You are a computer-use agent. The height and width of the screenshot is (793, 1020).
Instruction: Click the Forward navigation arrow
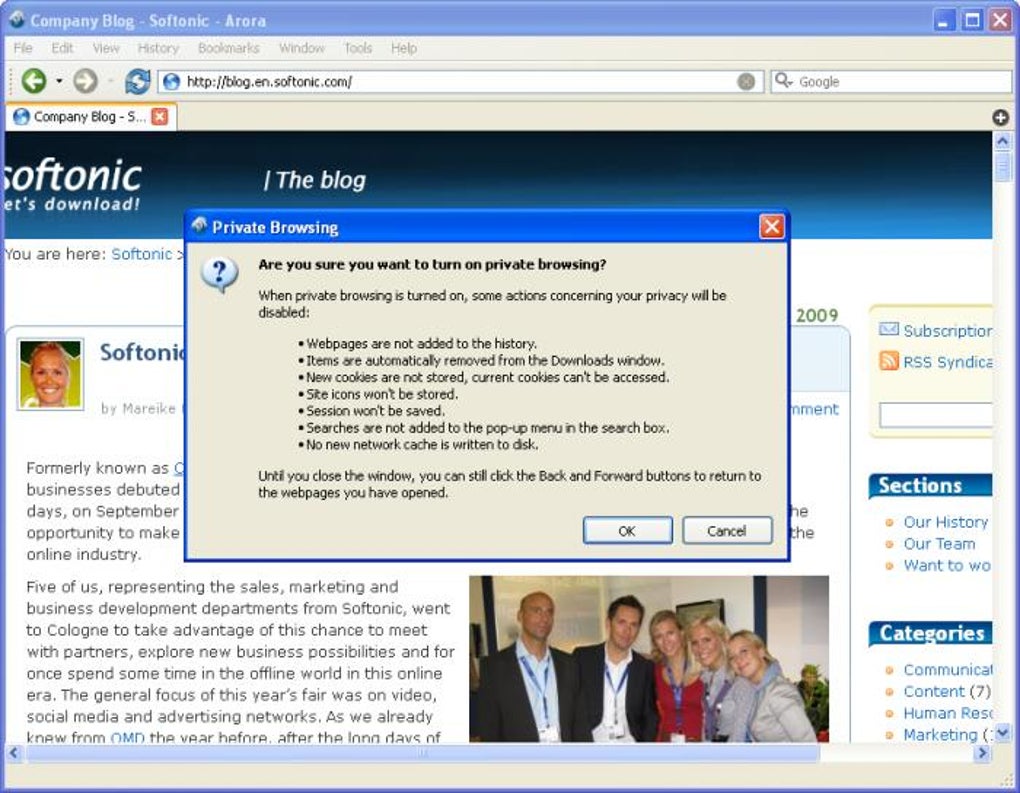pos(85,81)
